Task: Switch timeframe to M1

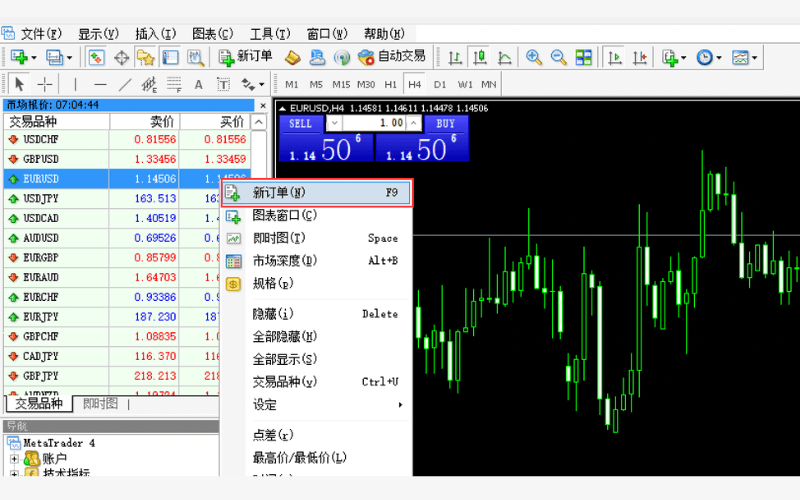Action: 291,85
